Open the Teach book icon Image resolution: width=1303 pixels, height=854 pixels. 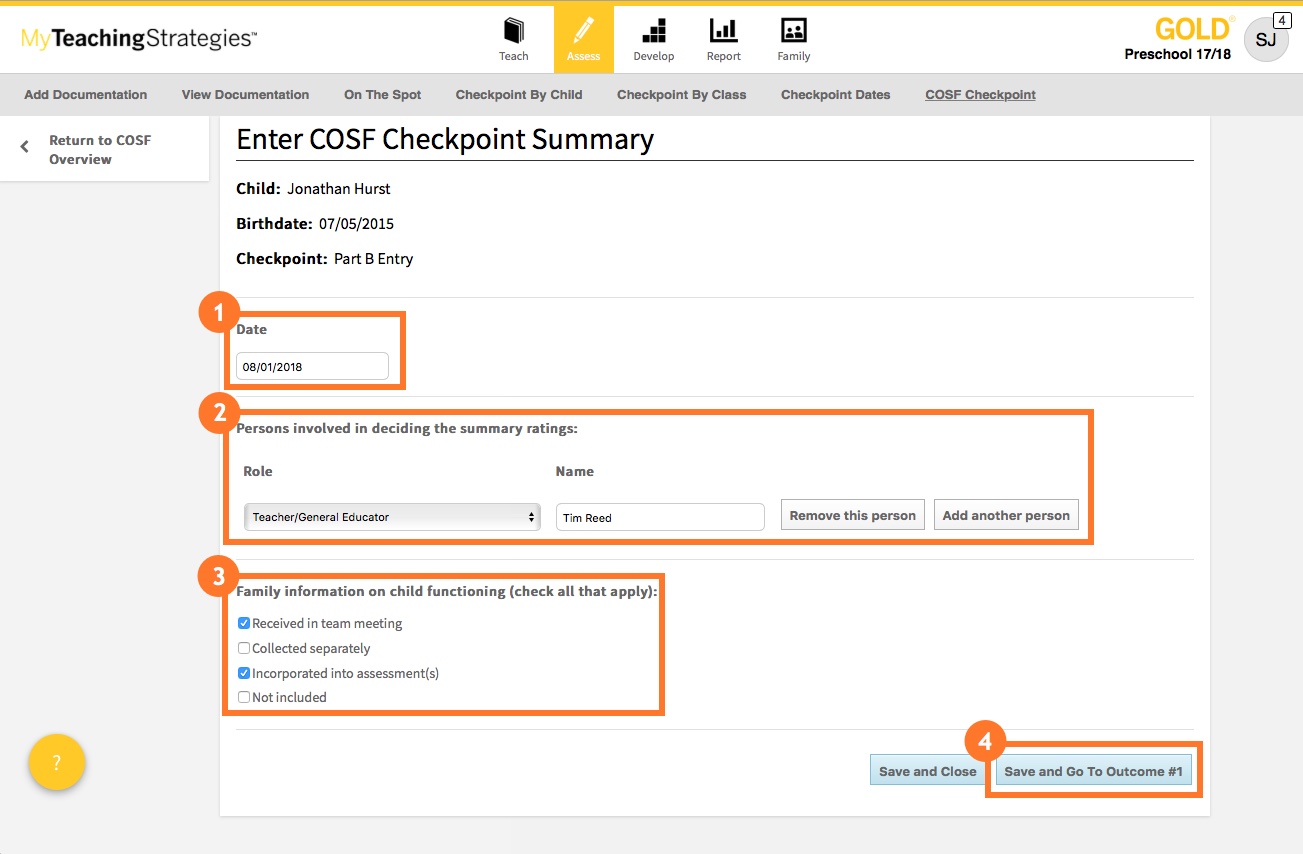(513, 31)
